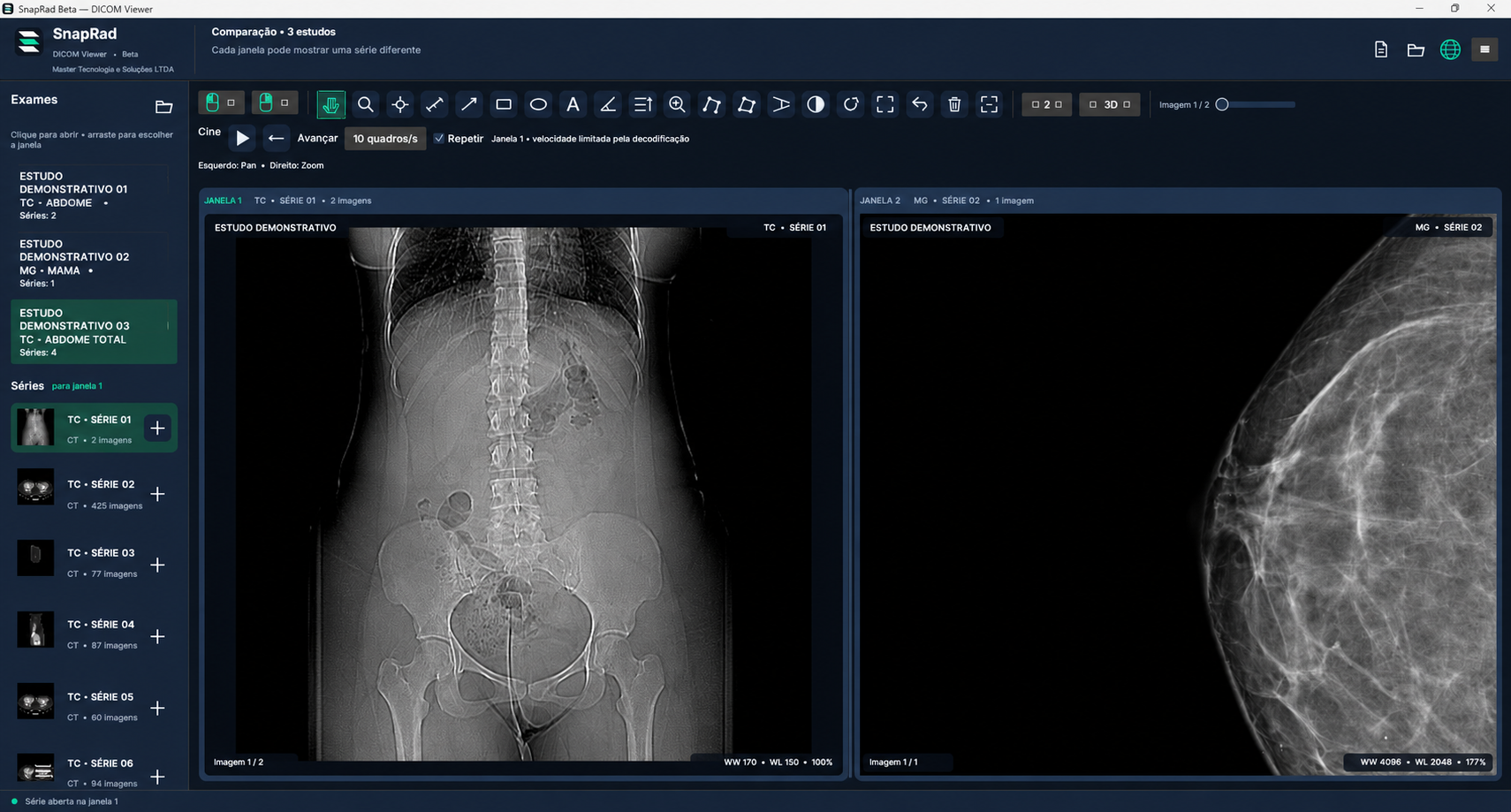Screen dimensions: 1511x812
Task: Click the SnapRad logo
Action: pyautogui.click(x=29, y=41)
